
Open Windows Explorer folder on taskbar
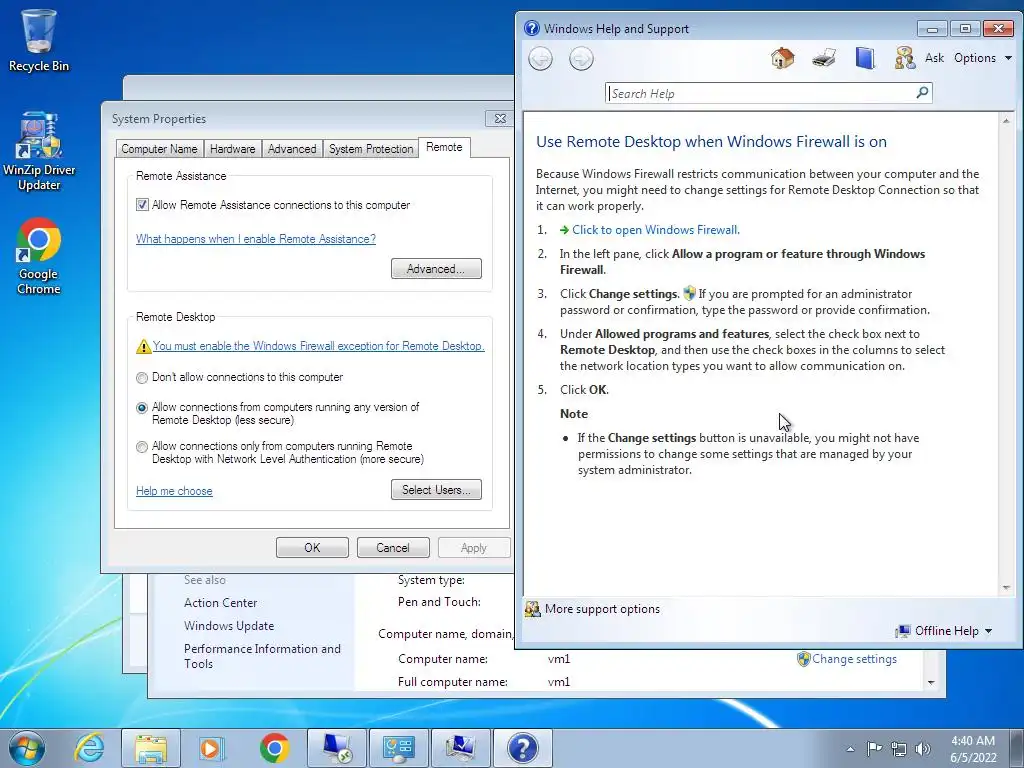[151, 748]
